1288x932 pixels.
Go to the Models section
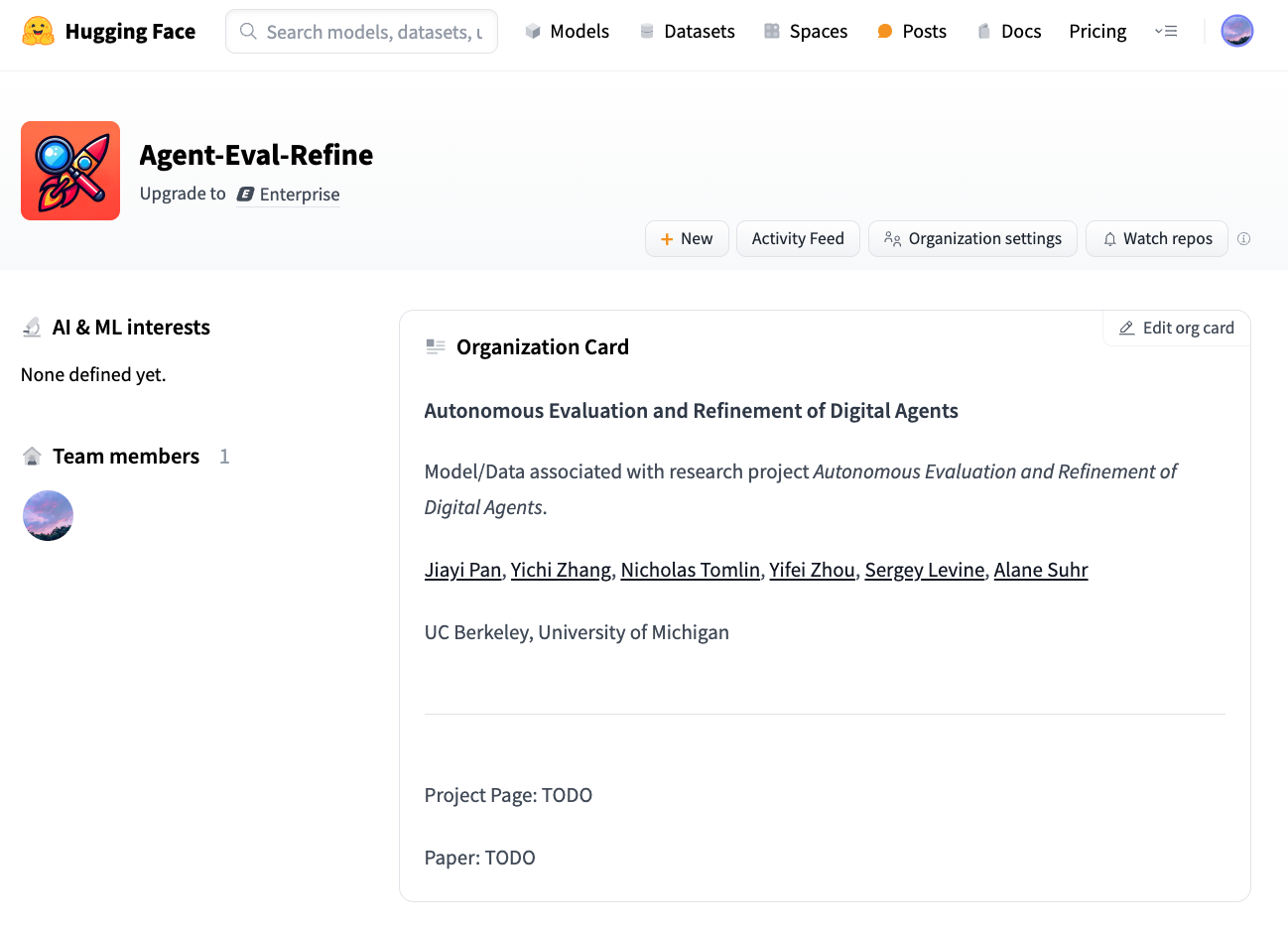[x=567, y=32]
